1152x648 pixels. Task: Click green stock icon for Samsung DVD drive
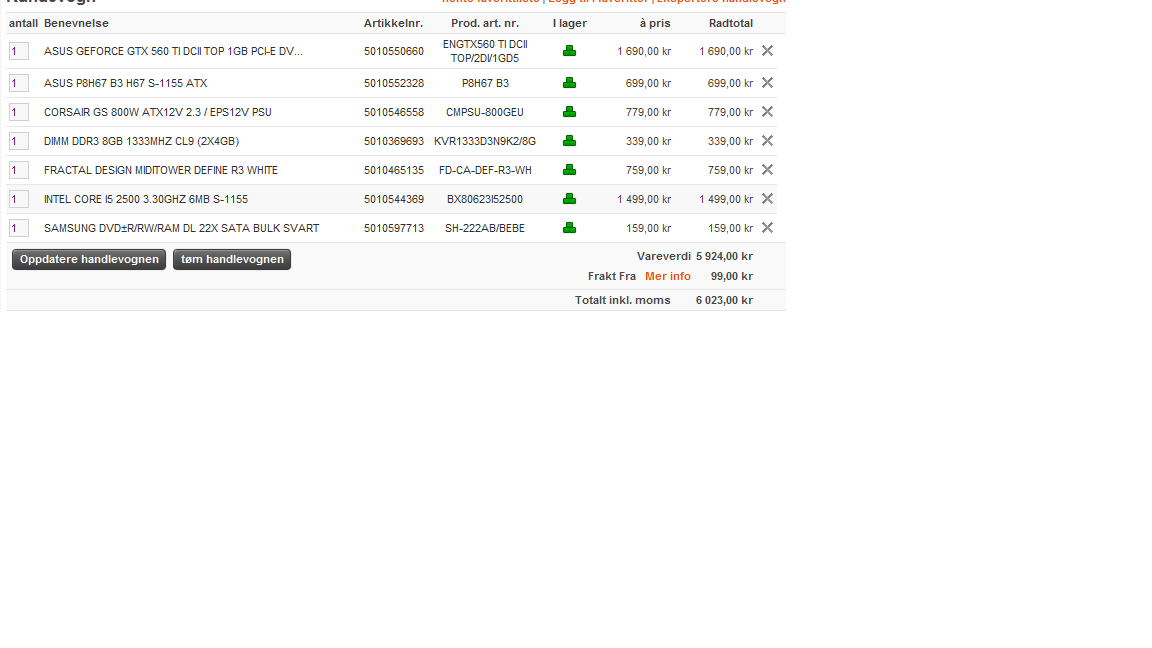[x=569, y=228]
